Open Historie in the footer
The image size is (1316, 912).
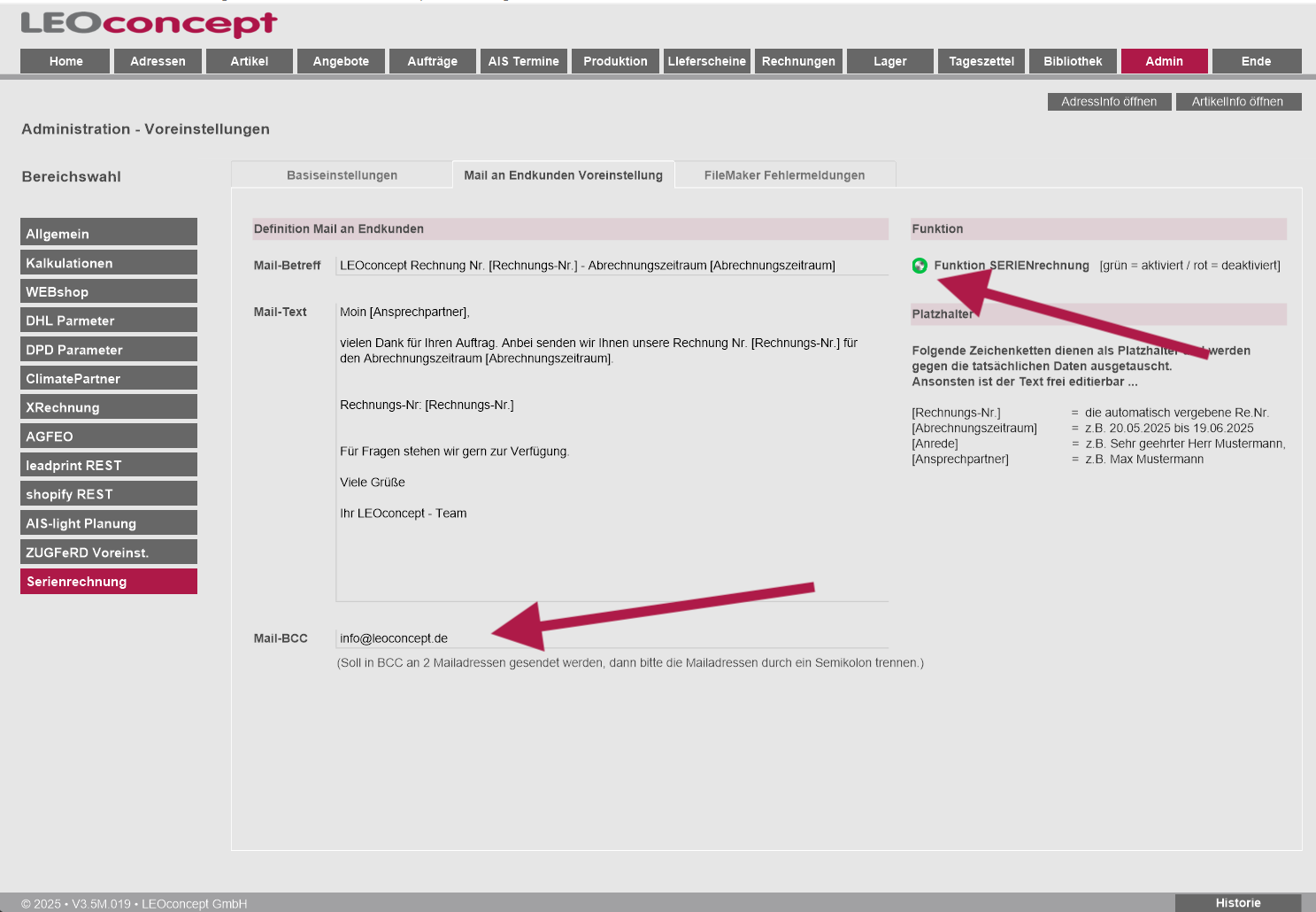coord(1238,903)
